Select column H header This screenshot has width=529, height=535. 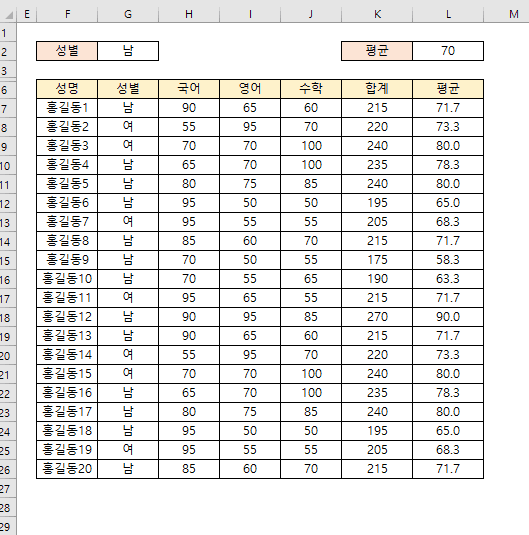[189, 14]
